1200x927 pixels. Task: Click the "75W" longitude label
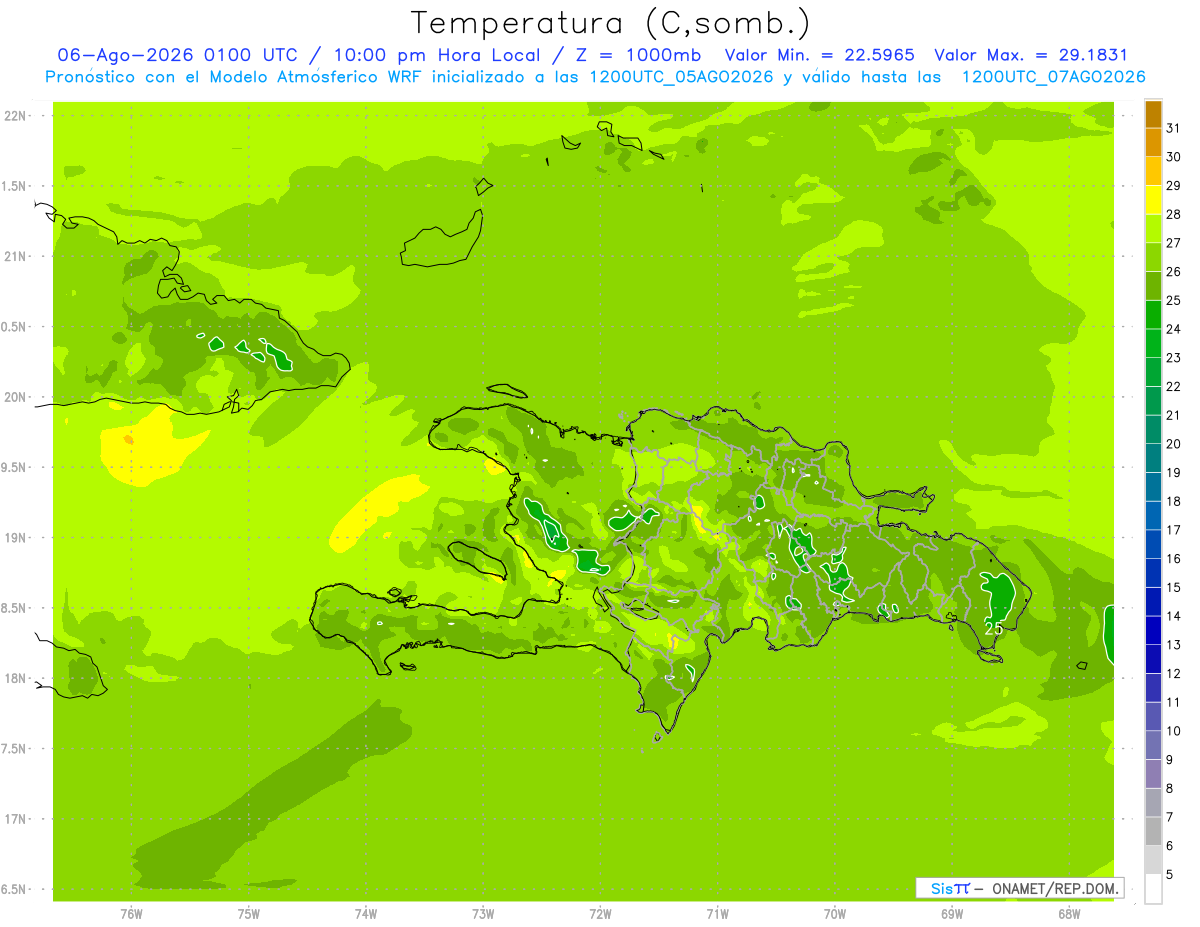point(248,914)
